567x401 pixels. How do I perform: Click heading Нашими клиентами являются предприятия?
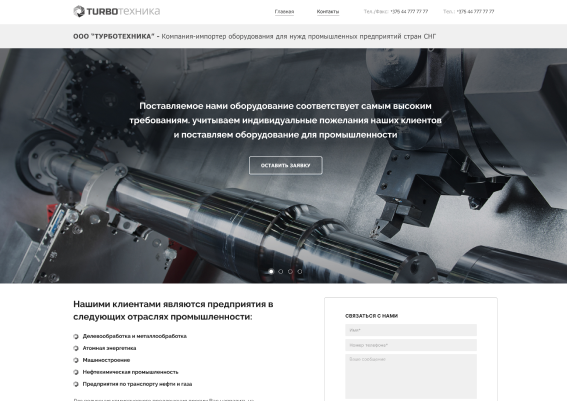tap(173, 310)
